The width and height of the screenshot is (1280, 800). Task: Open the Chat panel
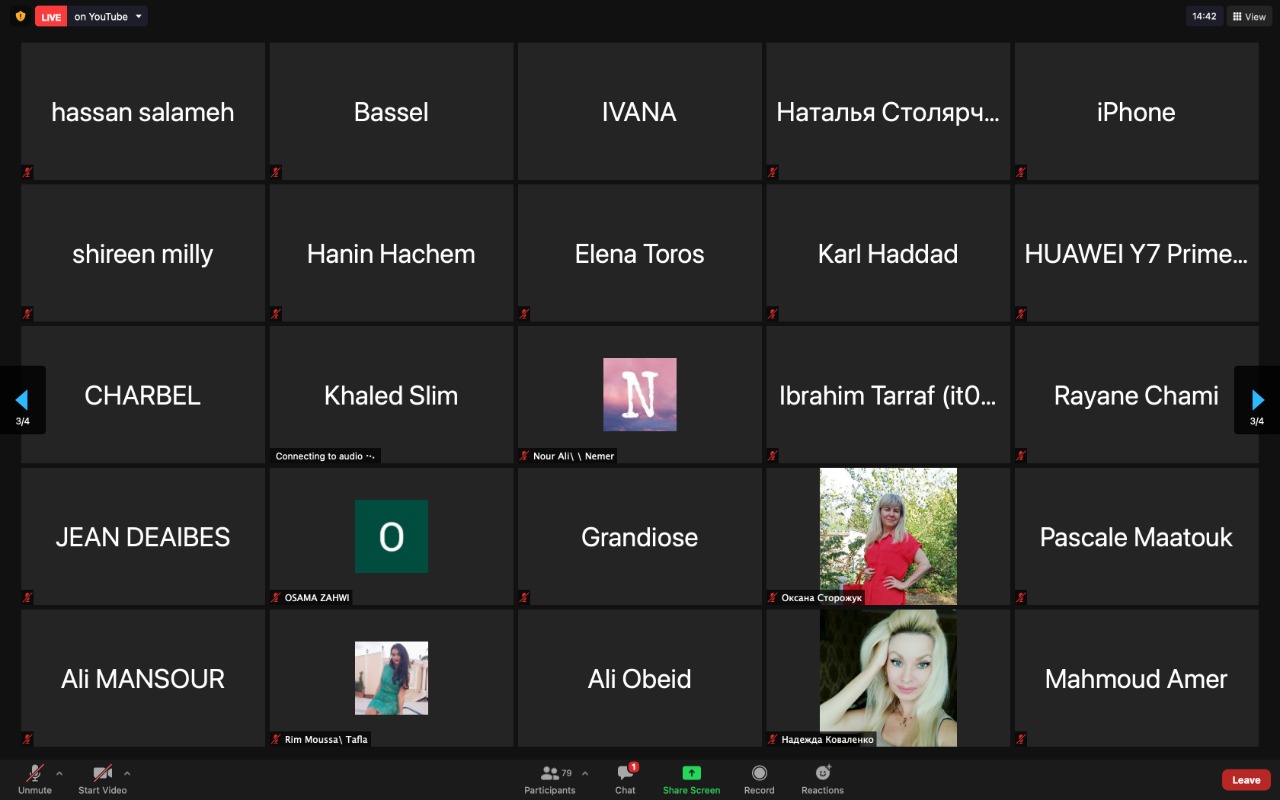point(626,773)
